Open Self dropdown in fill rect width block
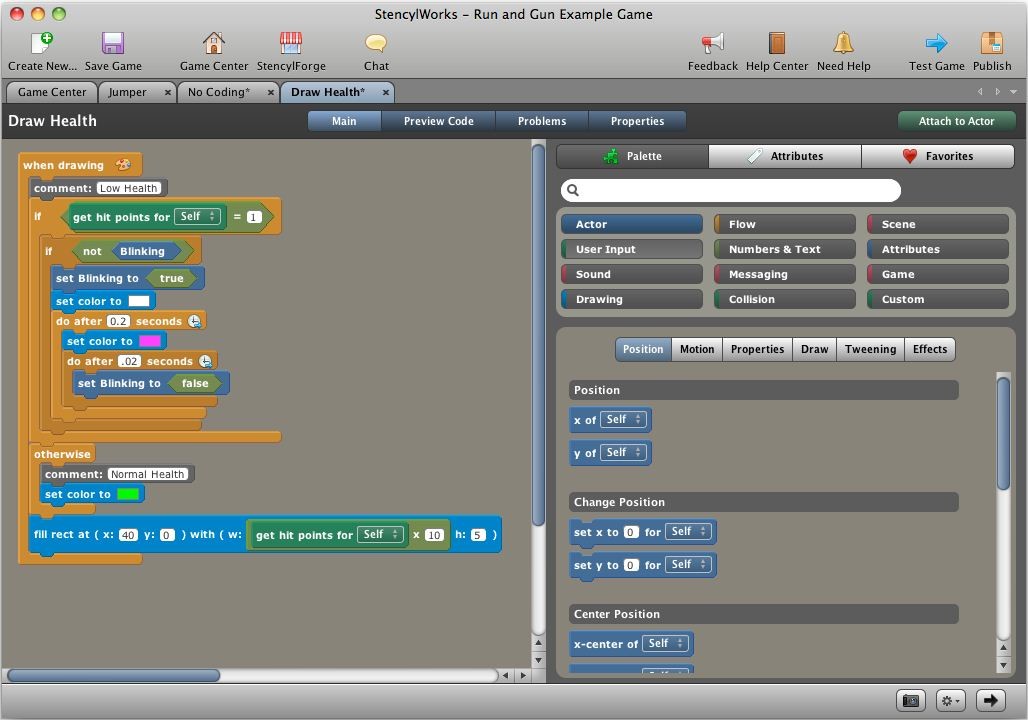 coord(380,534)
